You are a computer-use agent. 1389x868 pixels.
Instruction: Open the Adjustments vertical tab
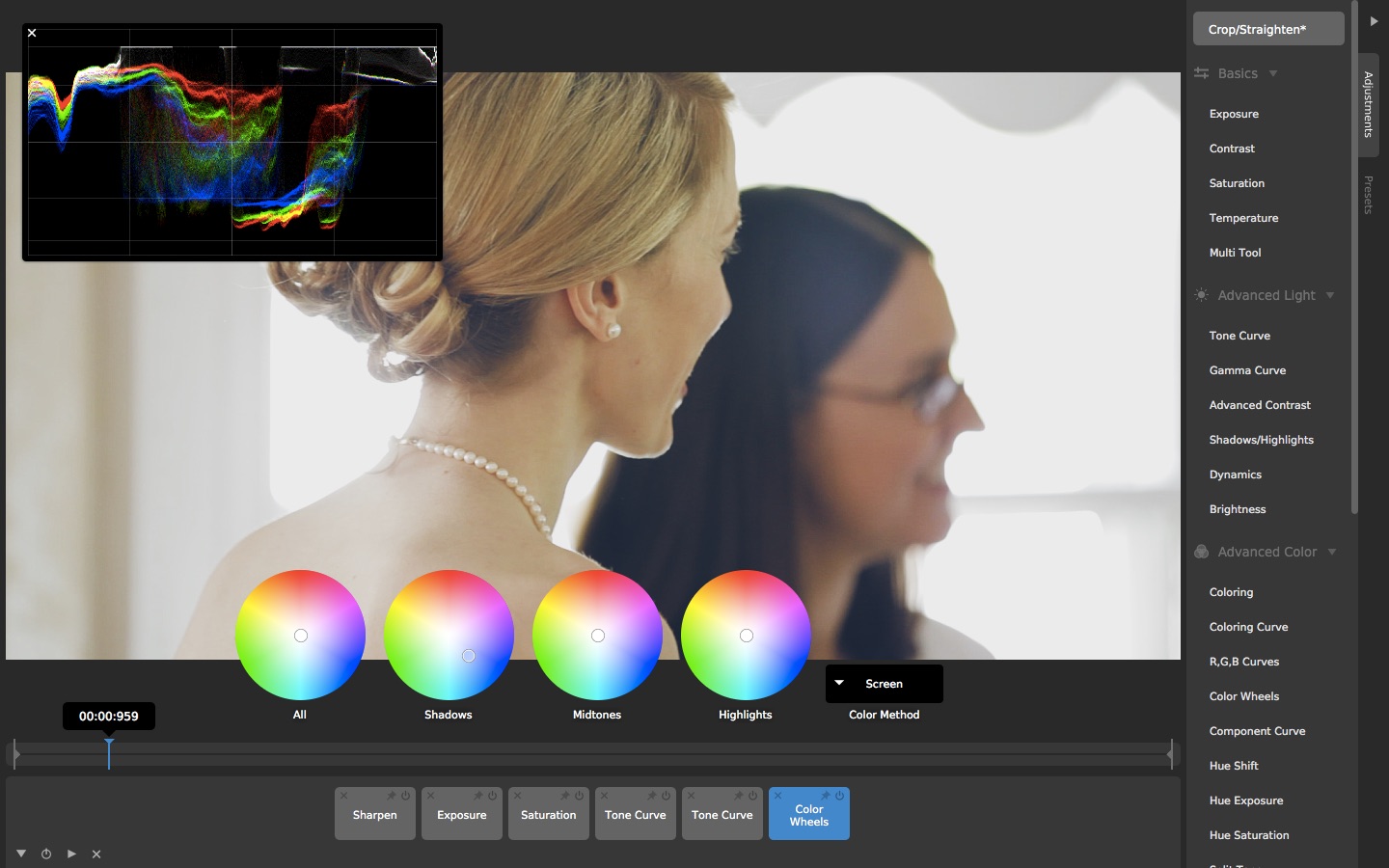pyautogui.click(x=1368, y=104)
